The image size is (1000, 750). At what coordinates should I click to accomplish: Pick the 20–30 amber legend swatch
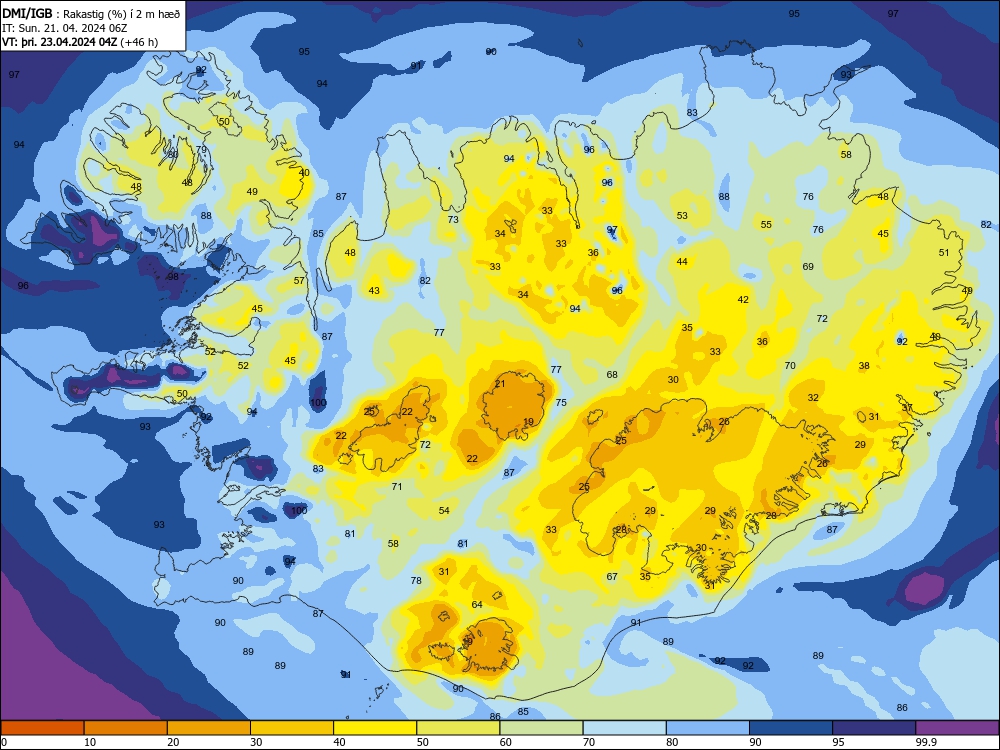point(209,728)
